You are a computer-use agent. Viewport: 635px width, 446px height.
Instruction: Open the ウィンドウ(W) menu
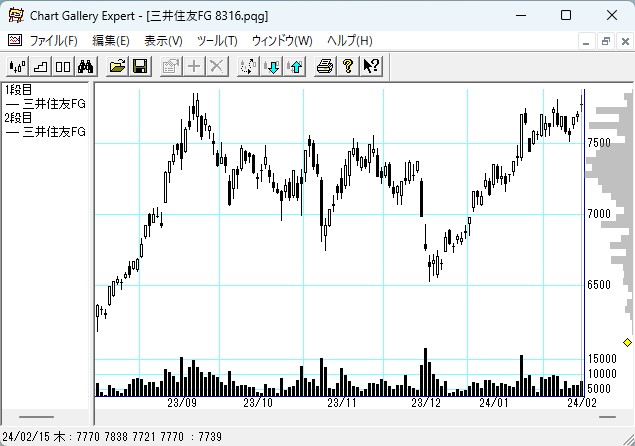[x=282, y=41]
